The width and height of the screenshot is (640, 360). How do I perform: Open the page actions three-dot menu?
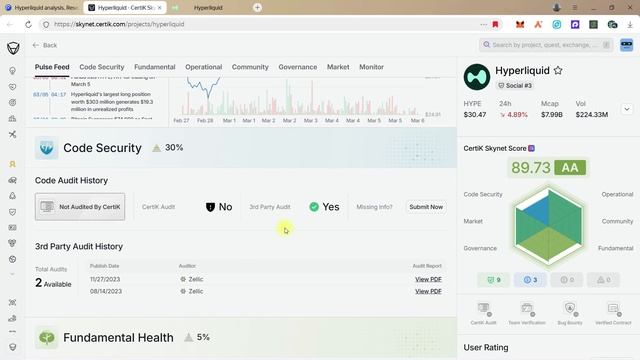(484, 24)
